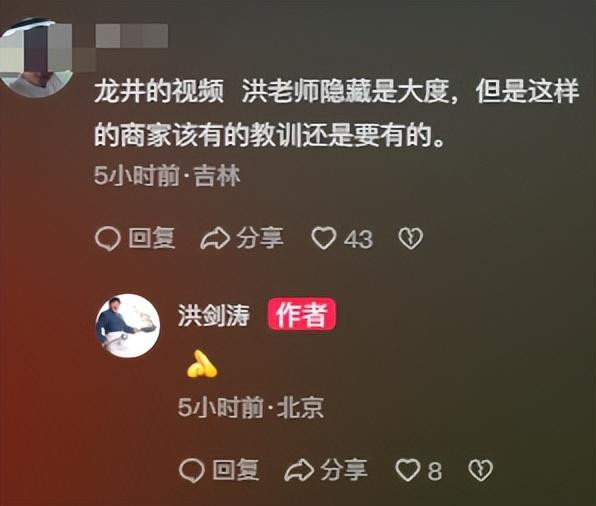The image size is (596, 506).
Task: Click 回复 text under the 吉林 comment
Action: click(152, 238)
